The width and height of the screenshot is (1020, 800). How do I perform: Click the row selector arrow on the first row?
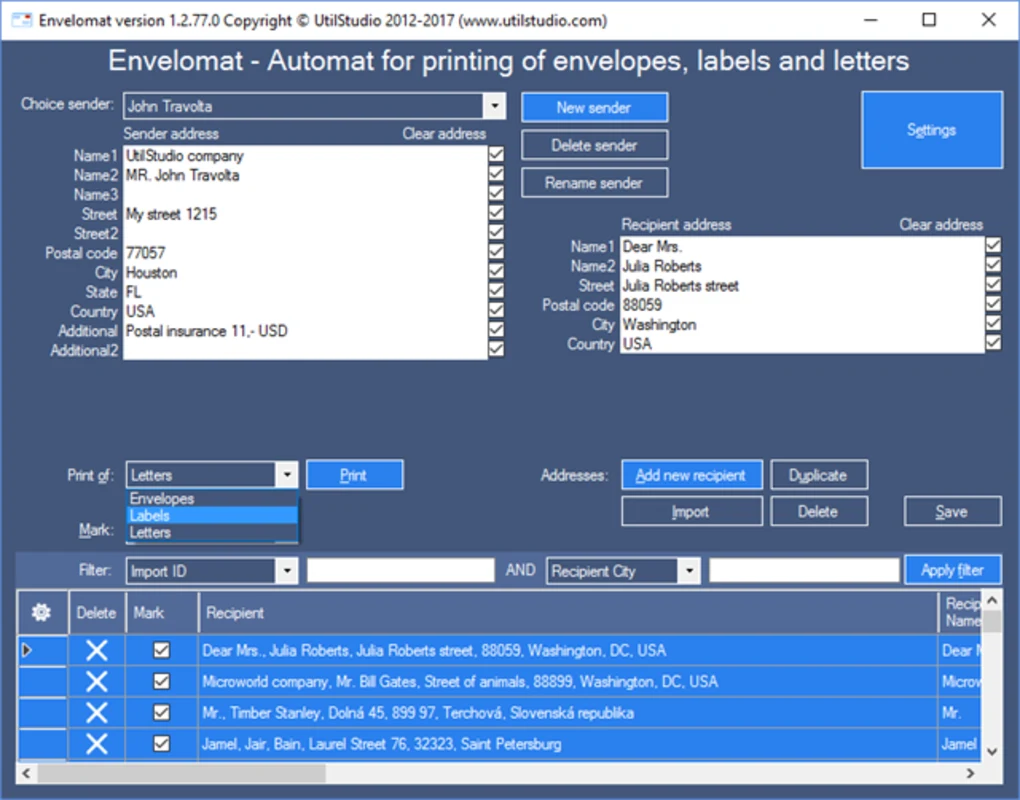tap(27, 651)
